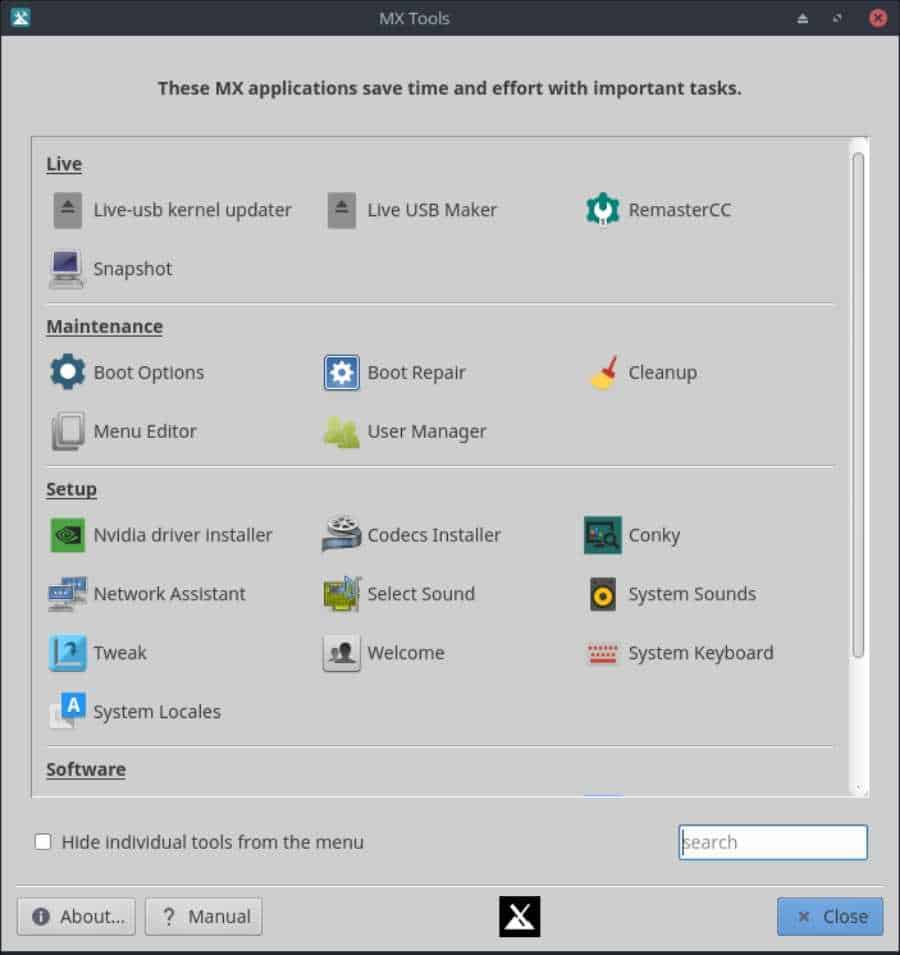Open the RemasterCC tool icon

coord(602,210)
